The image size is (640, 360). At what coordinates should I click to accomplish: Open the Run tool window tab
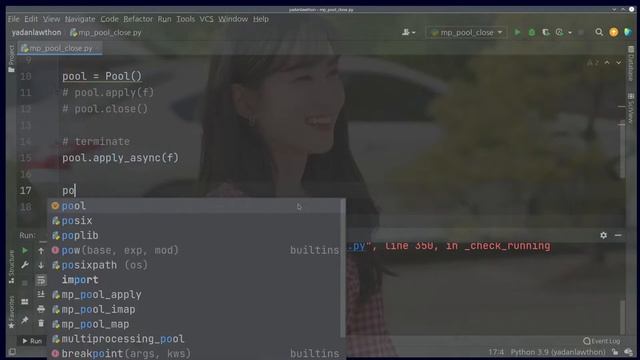click(x=32, y=341)
